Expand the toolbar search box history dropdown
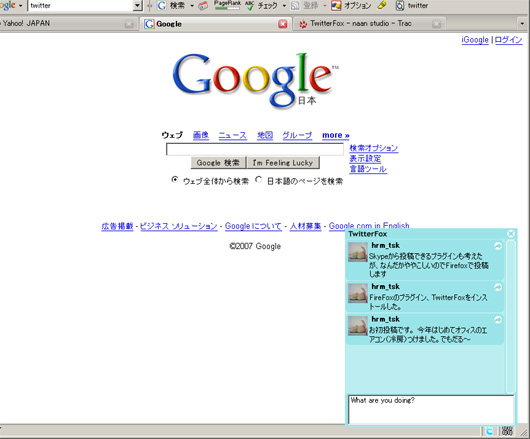Image resolution: width=530 pixels, height=439 pixels. [137, 5]
